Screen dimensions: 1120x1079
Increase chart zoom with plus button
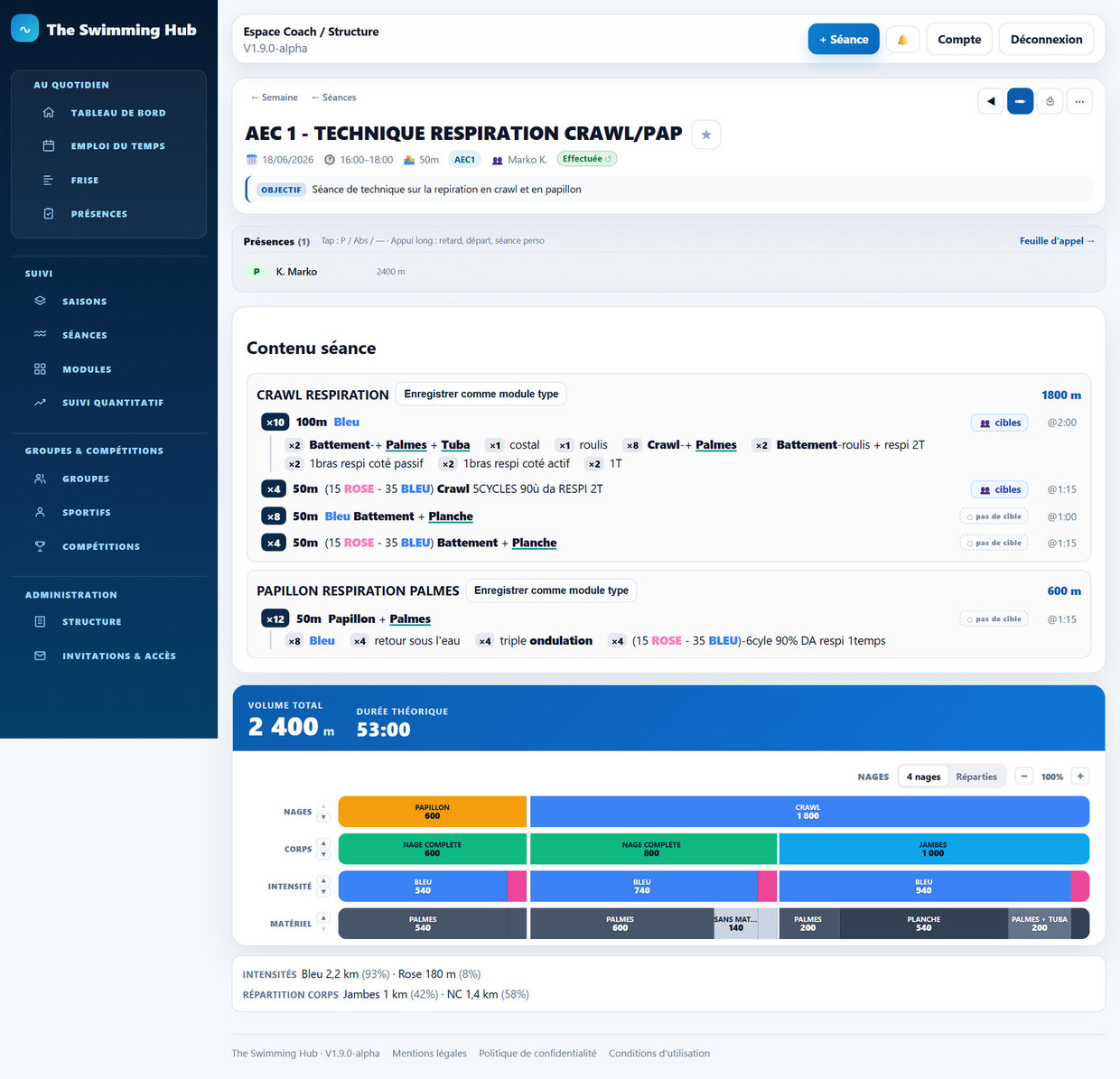(1080, 777)
